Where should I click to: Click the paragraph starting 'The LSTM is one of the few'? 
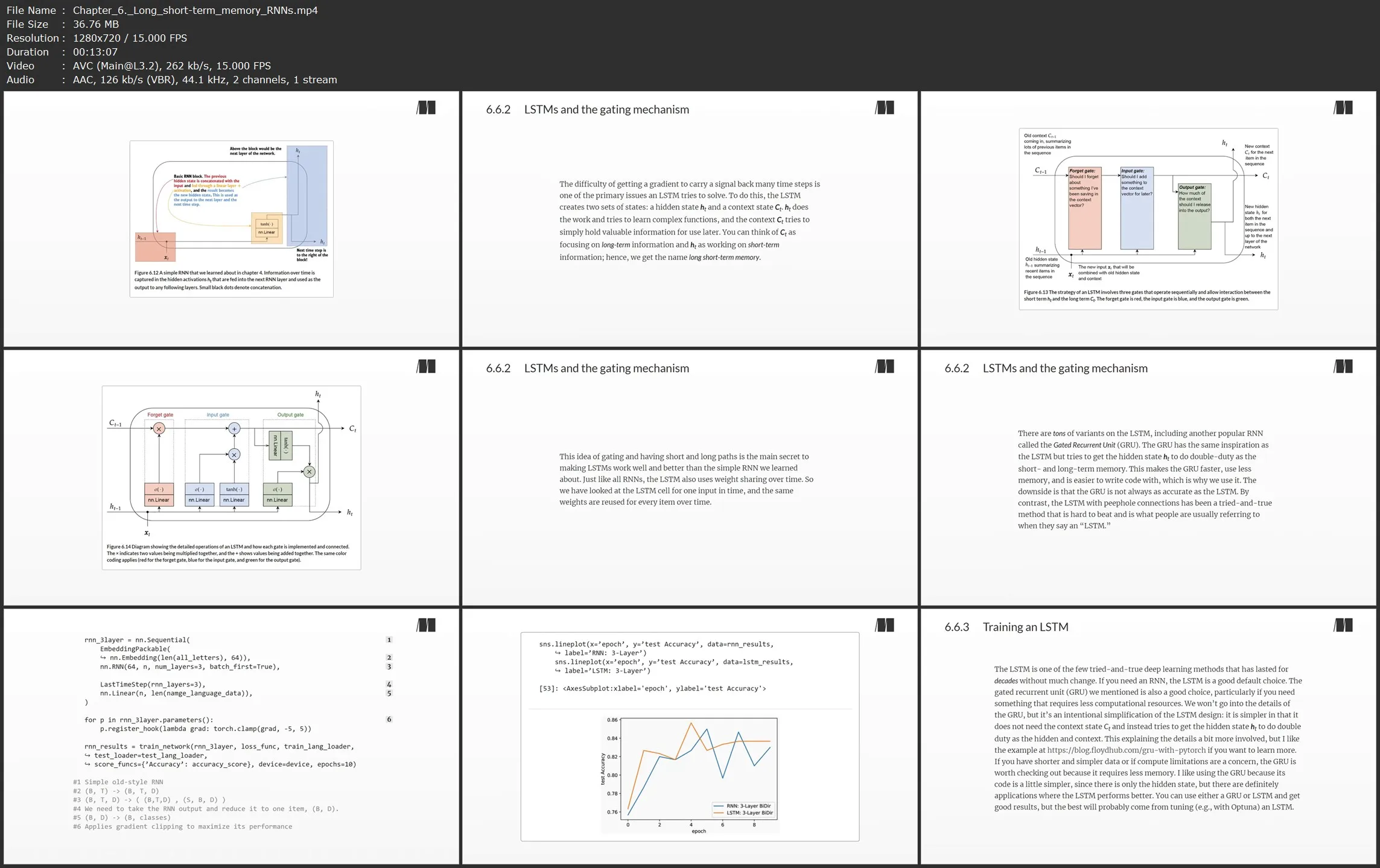1148,738
